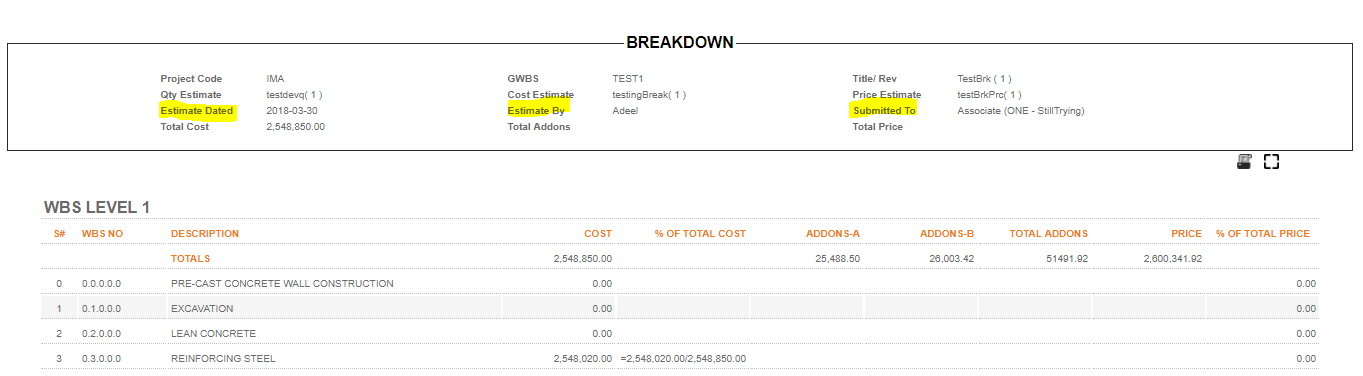Click WBS number 0.3.0.0.0
The image size is (1363, 376).
pos(101,359)
